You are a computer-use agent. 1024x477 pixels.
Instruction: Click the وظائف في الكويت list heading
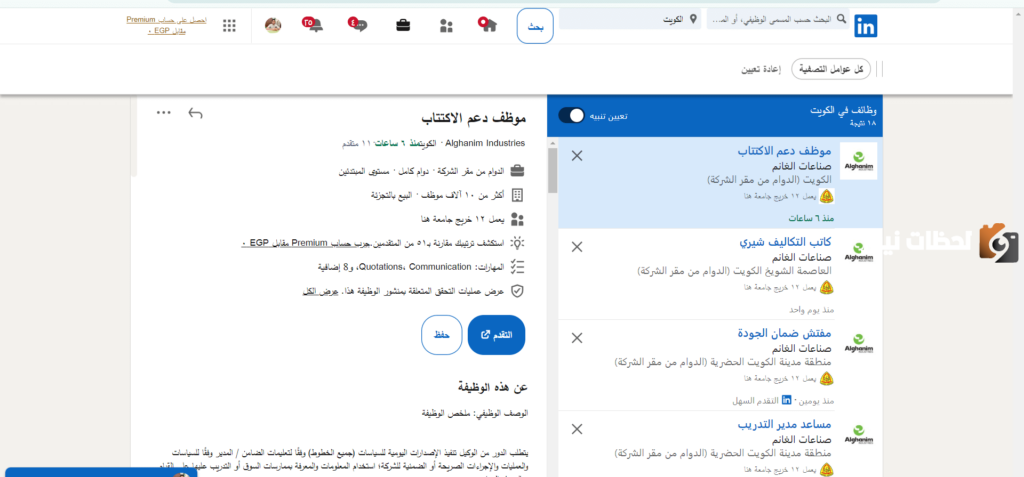[844, 110]
